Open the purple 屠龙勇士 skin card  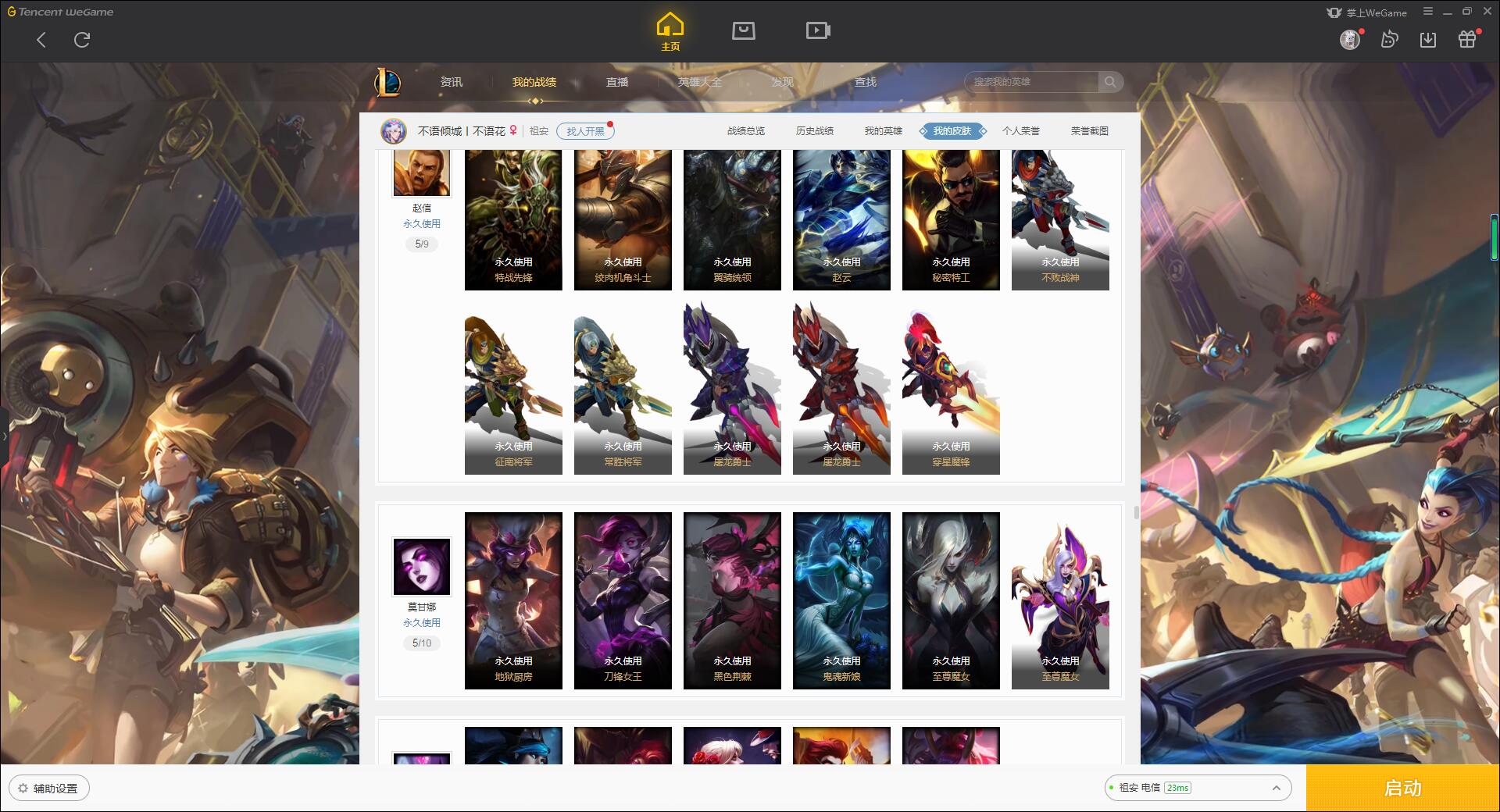point(732,388)
